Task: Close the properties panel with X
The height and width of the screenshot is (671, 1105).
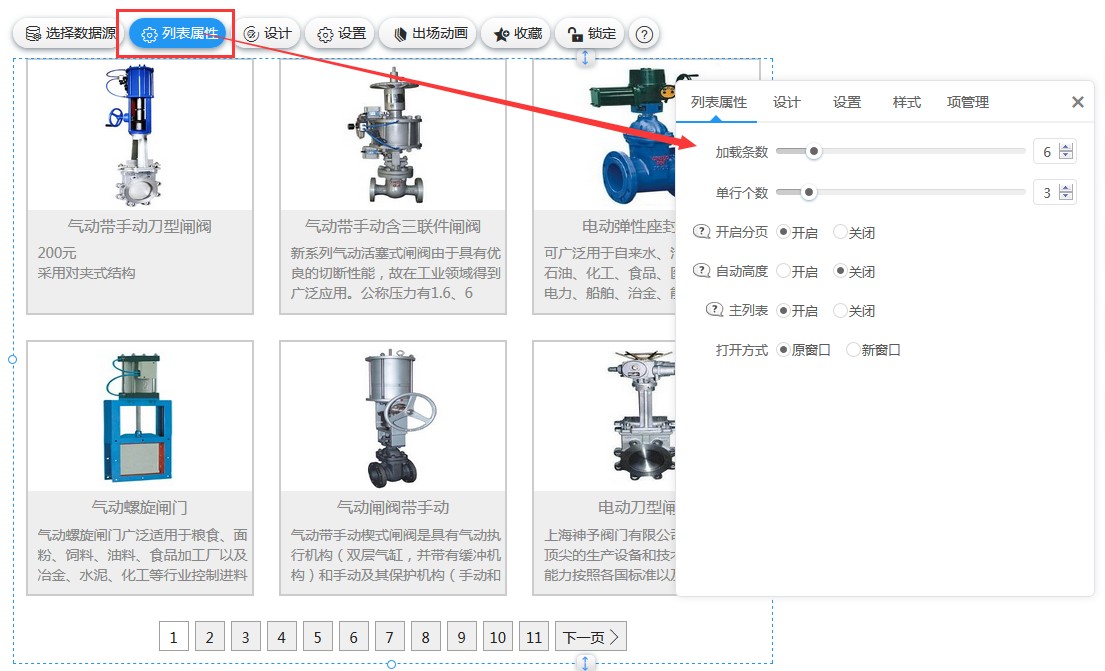Action: tap(1078, 102)
